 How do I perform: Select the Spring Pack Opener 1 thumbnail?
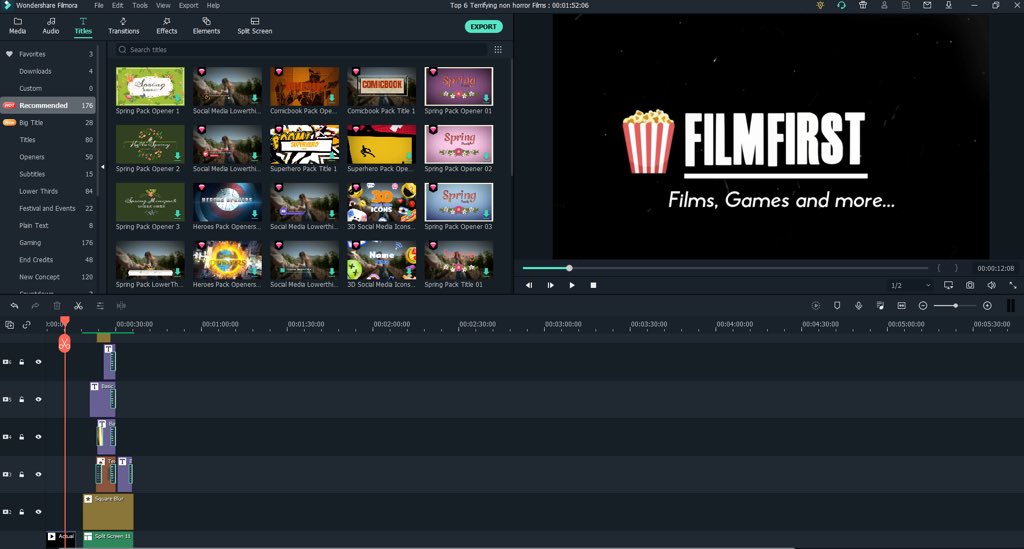point(150,86)
